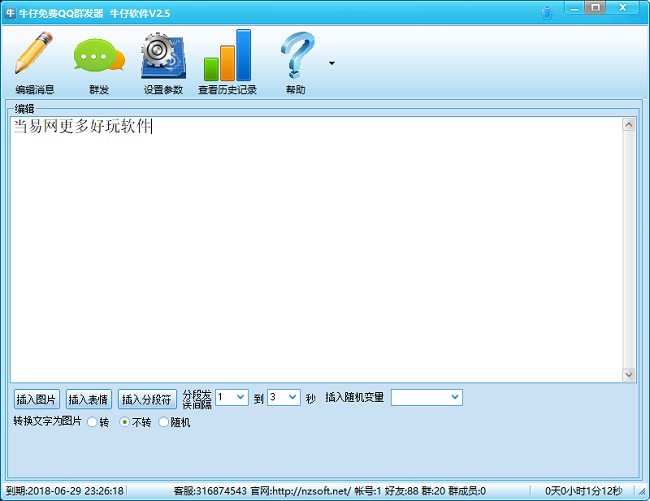Click the 帐号:1 status entry
The width and height of the screenshot is (650, 501).
pyautogui.click(x=368, y=491)
